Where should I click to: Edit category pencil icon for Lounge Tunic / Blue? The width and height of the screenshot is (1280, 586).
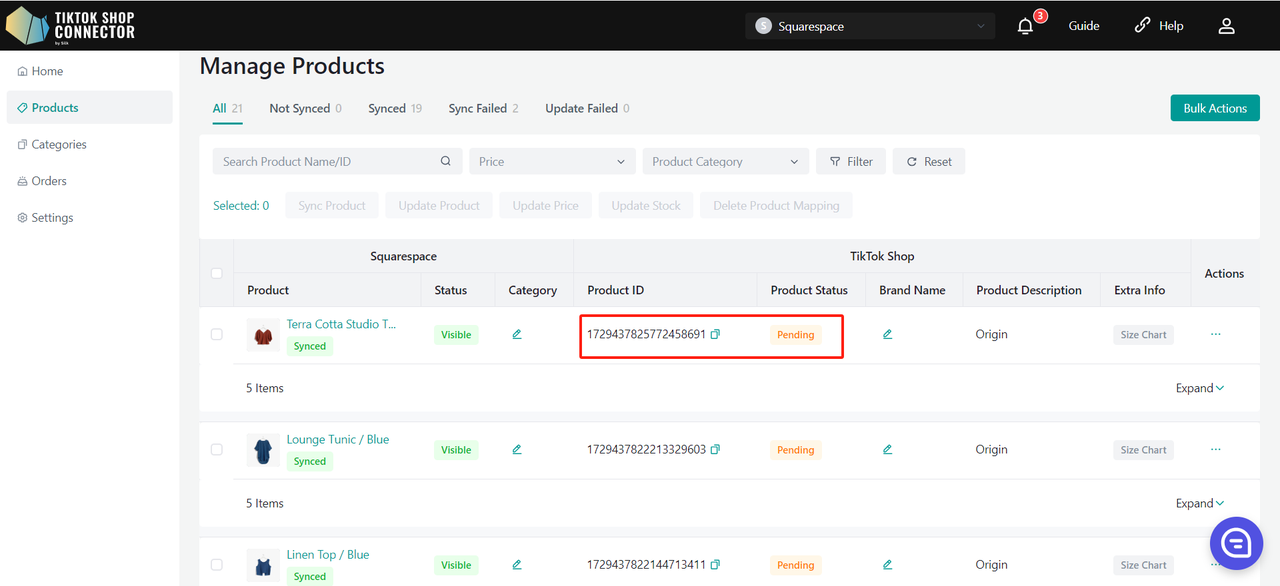(517, 450)
